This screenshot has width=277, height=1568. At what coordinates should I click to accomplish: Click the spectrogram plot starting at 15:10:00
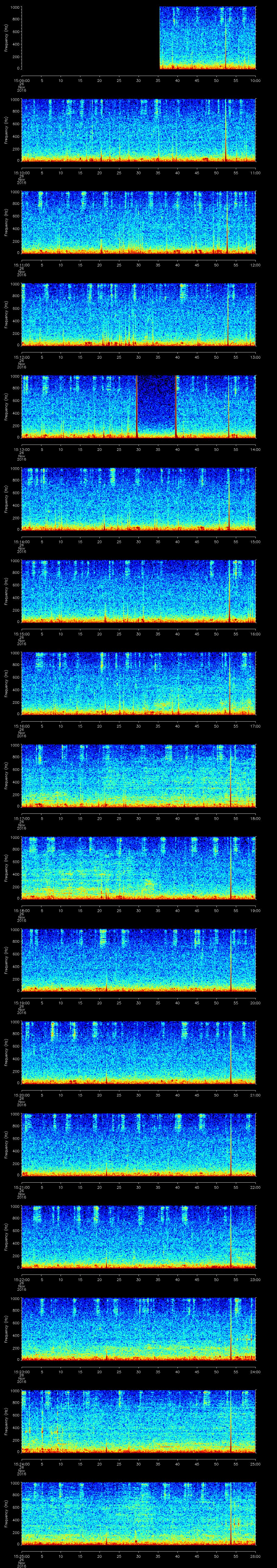pos(139,130)
